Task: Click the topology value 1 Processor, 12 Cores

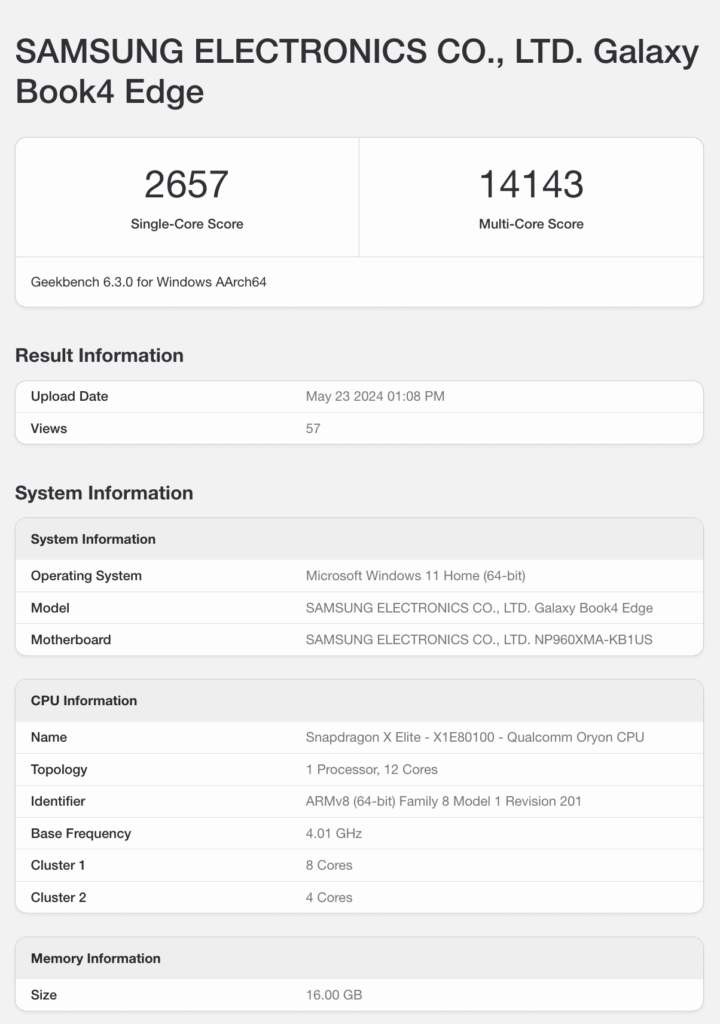Action: 371,769
